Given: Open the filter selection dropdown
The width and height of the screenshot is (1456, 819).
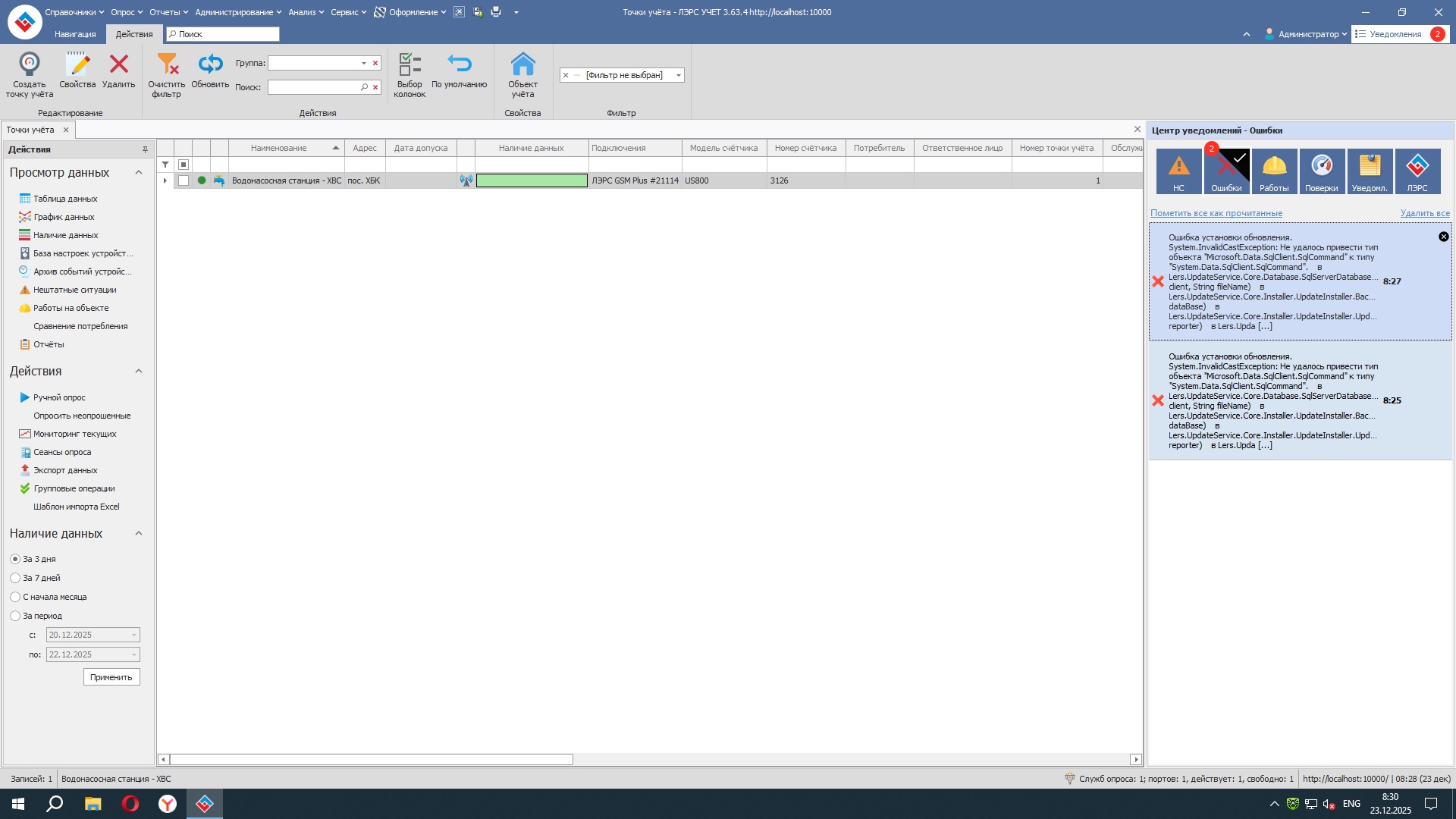Looking at the screenshot, I should click(678, 75).
